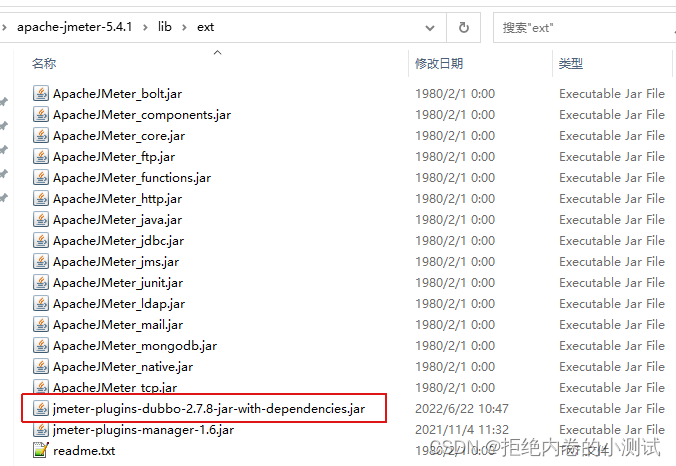Click the jar icon of ApacheJMeter_functions.jar
The height and width of the screenshot is (466, 676).
tap(41, 178)
